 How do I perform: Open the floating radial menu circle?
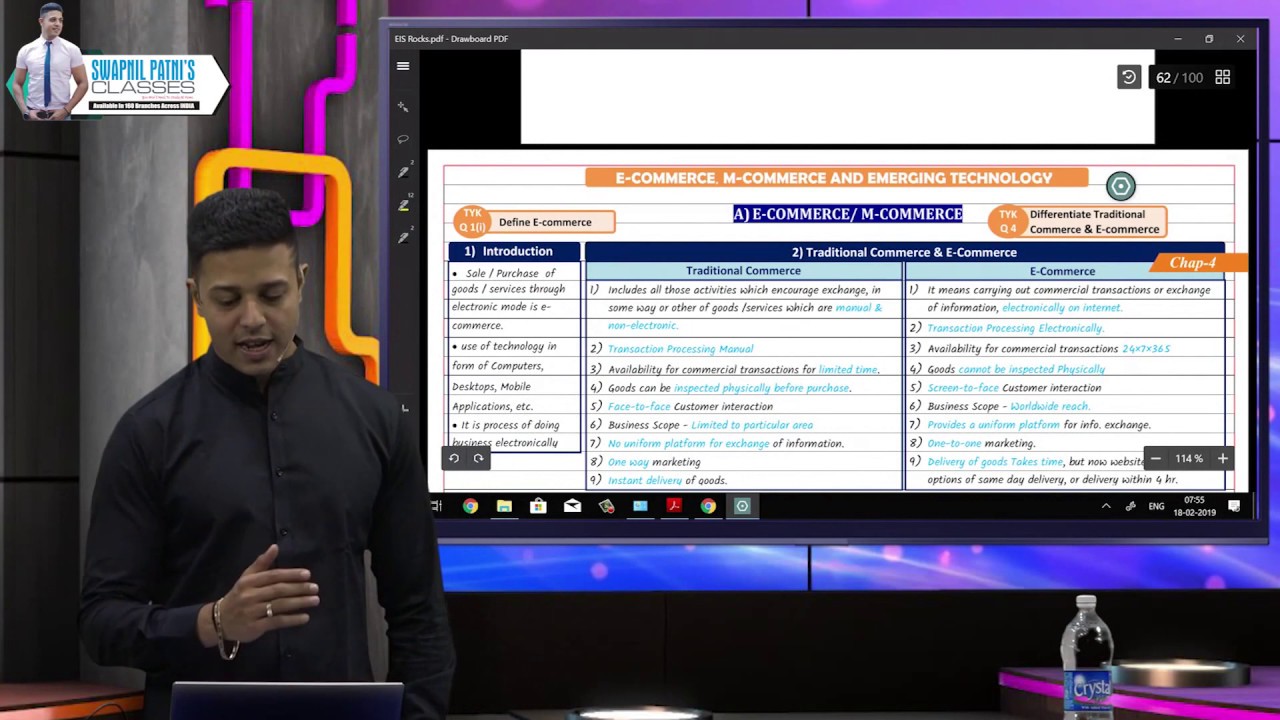[x=1121, y=186]
